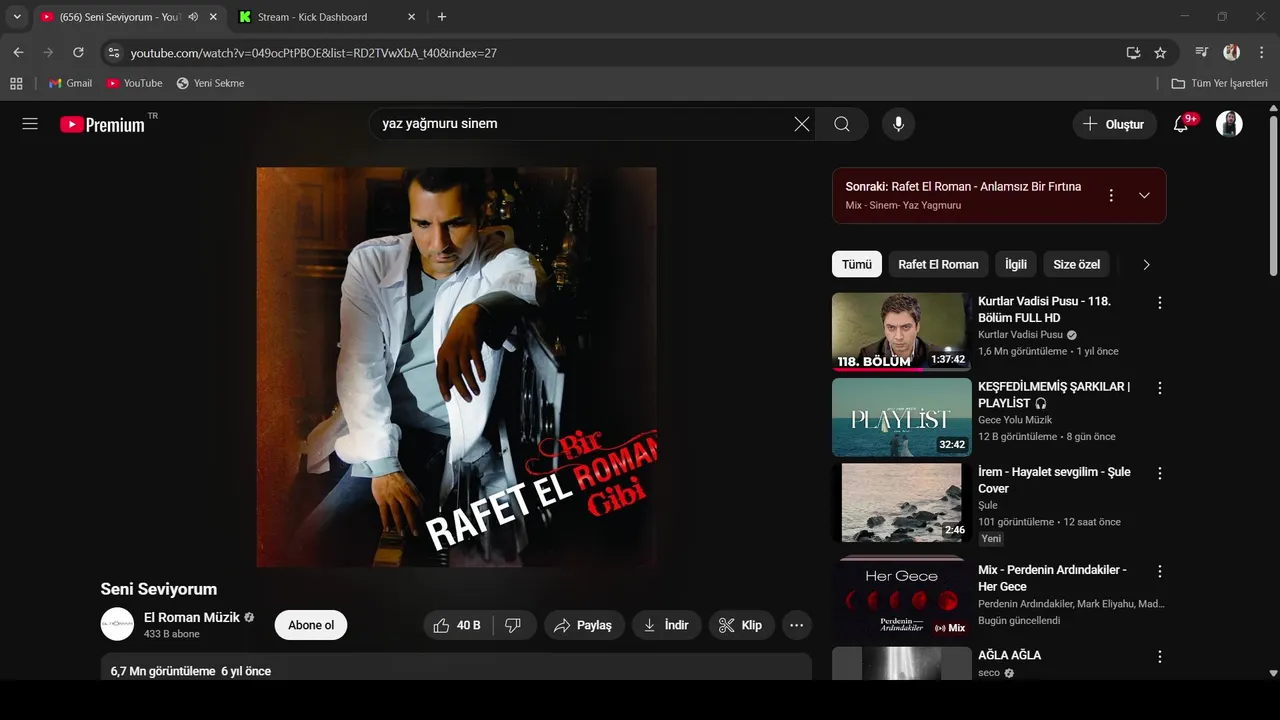Open browser media control icon
The height and width of the screenshot is (720, 1280).
pyautogui.click(x=1202, y=52)
